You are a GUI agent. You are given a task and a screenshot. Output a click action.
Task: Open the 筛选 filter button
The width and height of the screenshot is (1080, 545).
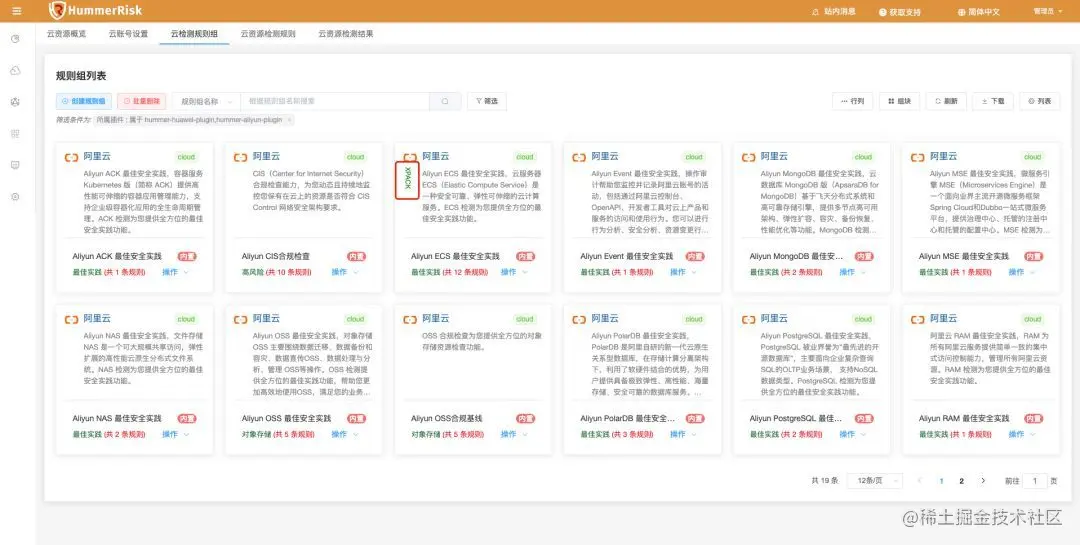pyautogui.click(x=486, y=101)
